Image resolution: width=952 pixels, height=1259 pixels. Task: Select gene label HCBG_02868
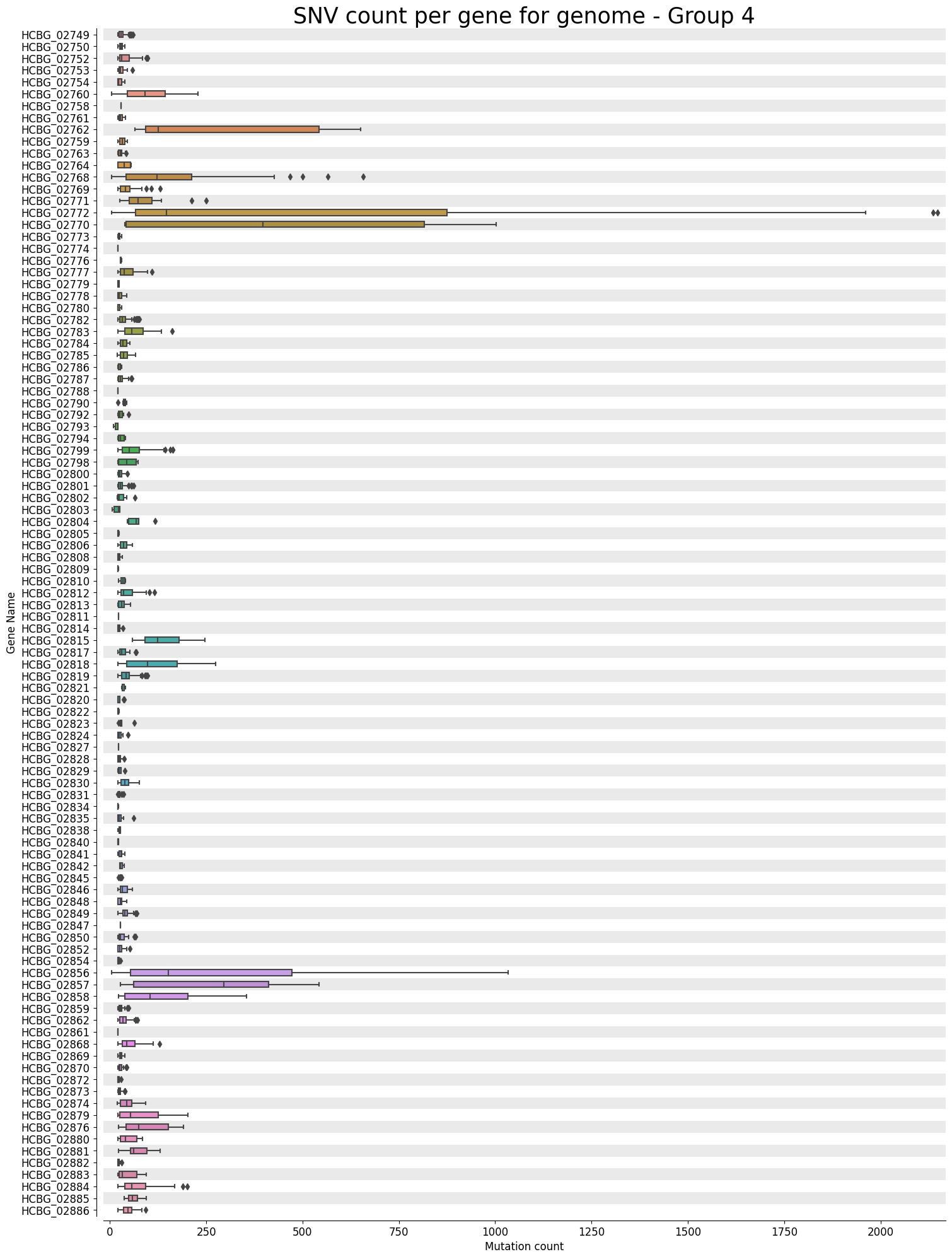50,1044
